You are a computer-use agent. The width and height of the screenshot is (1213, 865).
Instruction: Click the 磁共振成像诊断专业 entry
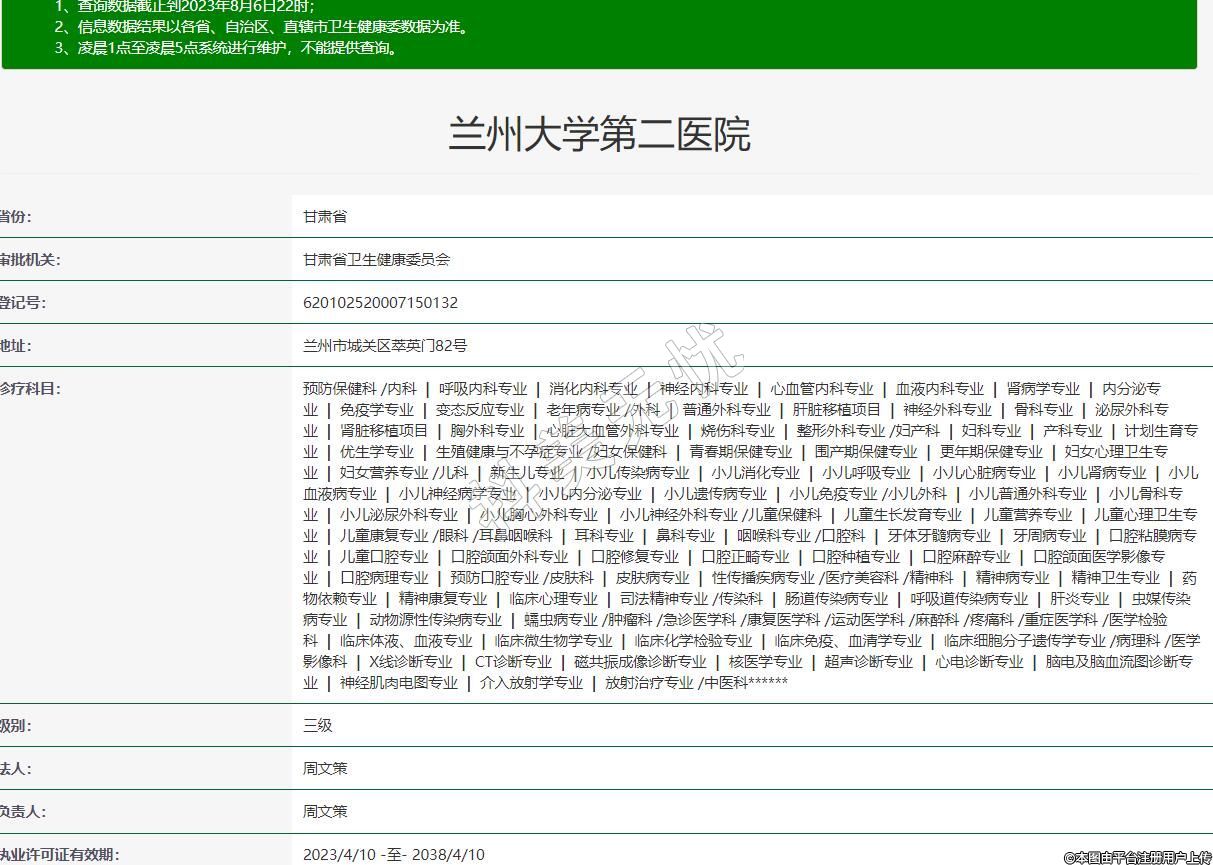coord(640,661)
